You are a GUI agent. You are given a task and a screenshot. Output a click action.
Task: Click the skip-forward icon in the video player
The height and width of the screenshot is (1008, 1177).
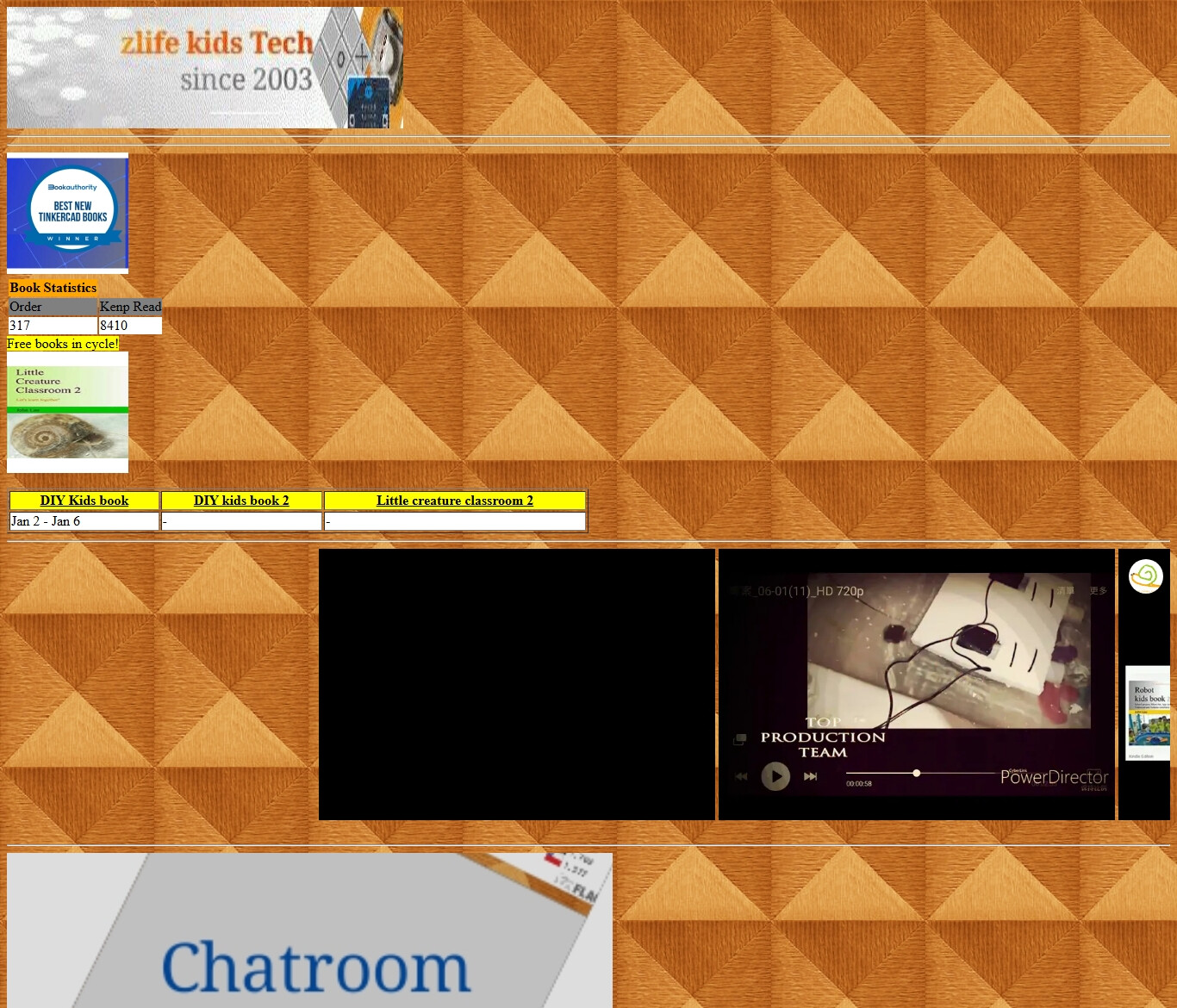click(x=810, y=776)
